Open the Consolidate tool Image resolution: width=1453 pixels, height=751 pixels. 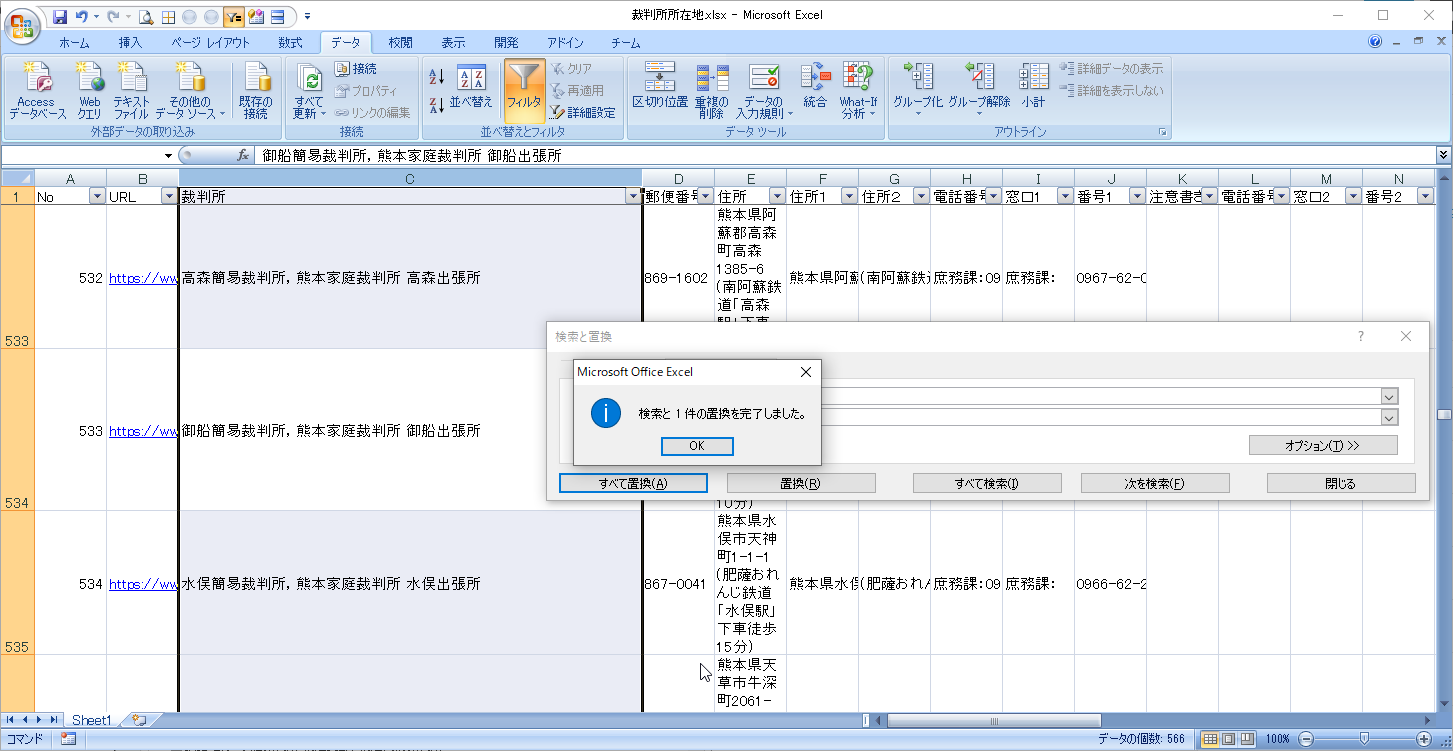(816, 88)
